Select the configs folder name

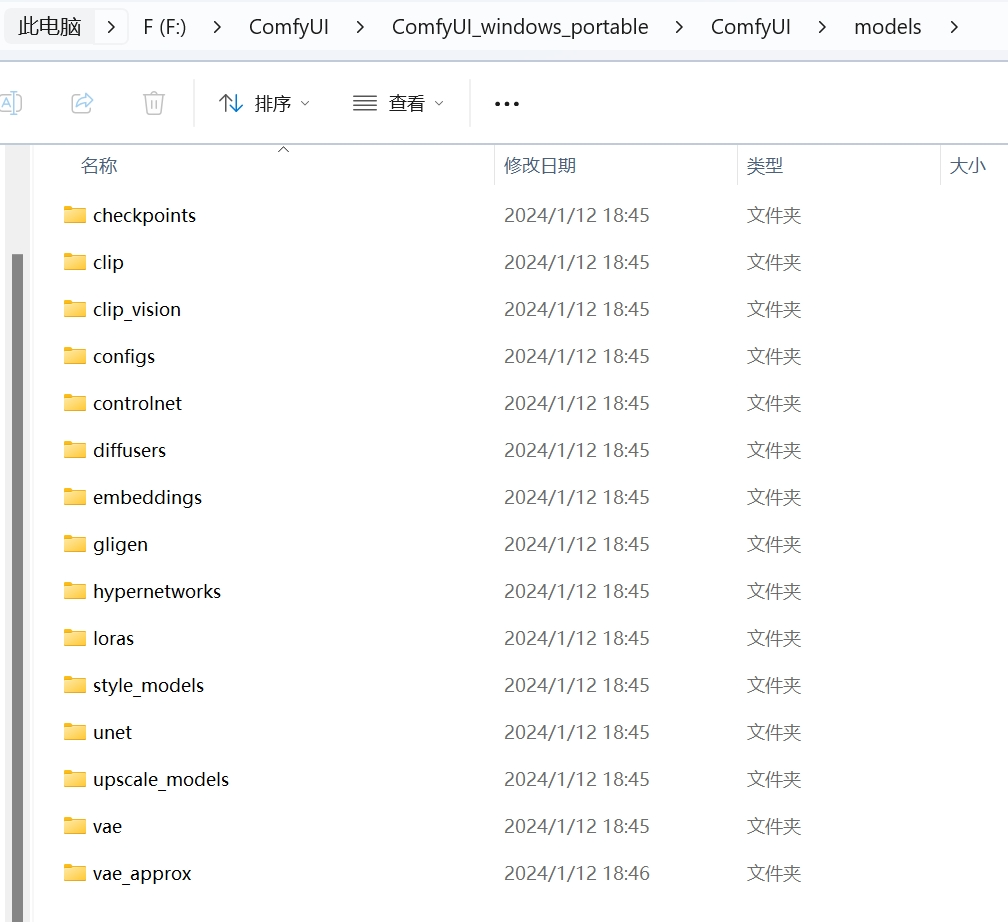click(123, 356)
